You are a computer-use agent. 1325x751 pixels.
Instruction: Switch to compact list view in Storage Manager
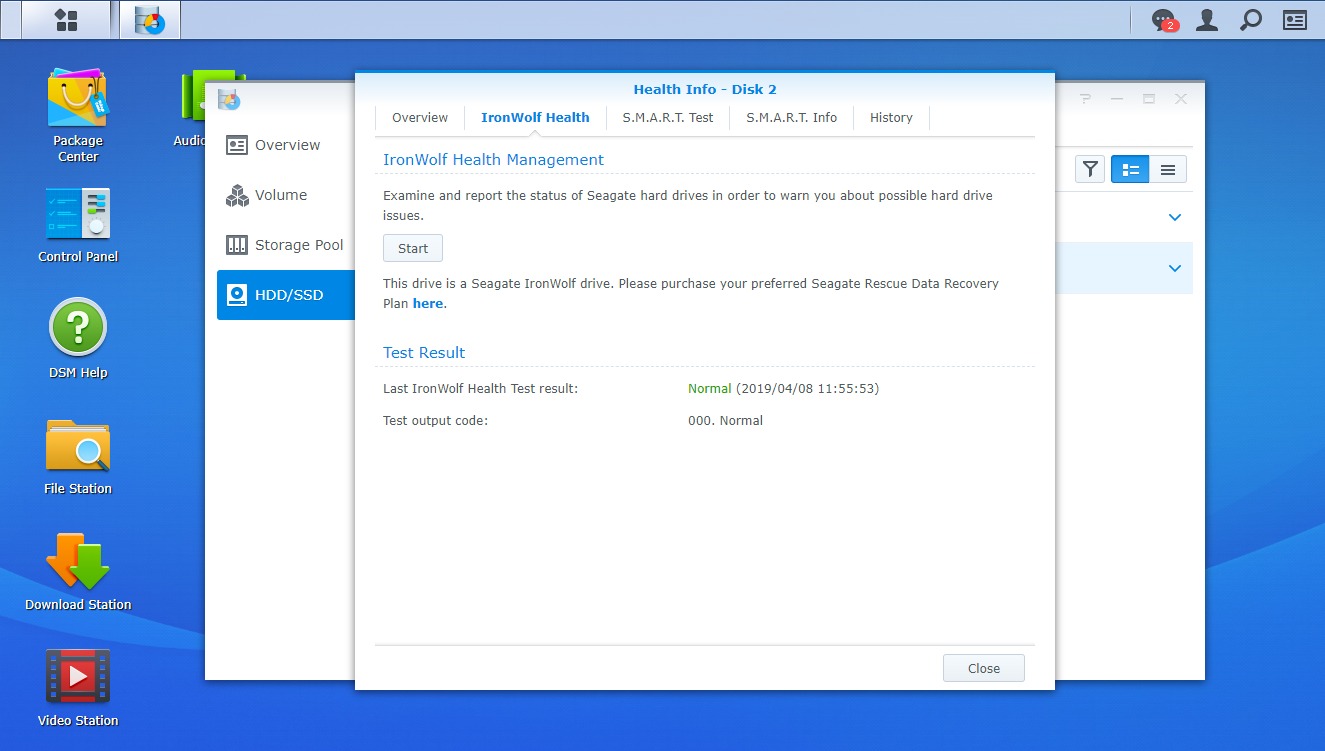tap(1167, 169)
